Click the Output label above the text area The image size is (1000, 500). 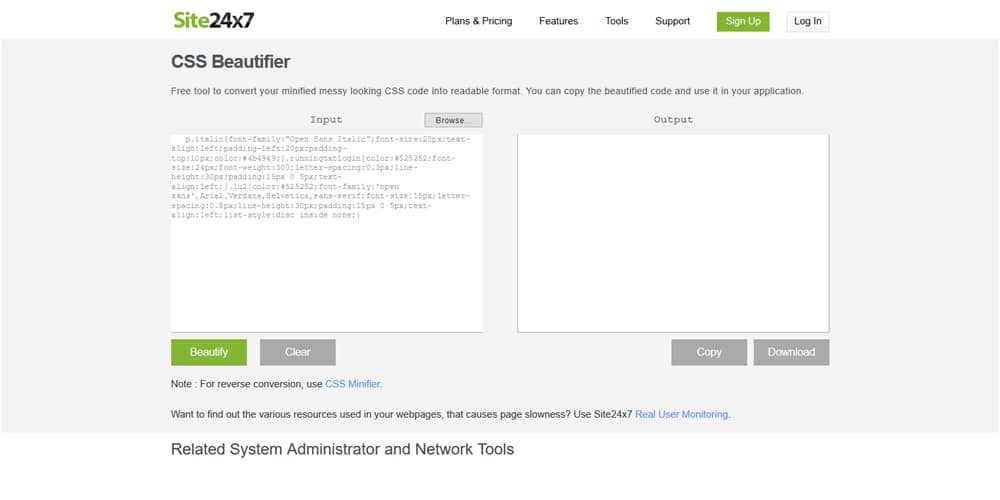tap(673, 120)
